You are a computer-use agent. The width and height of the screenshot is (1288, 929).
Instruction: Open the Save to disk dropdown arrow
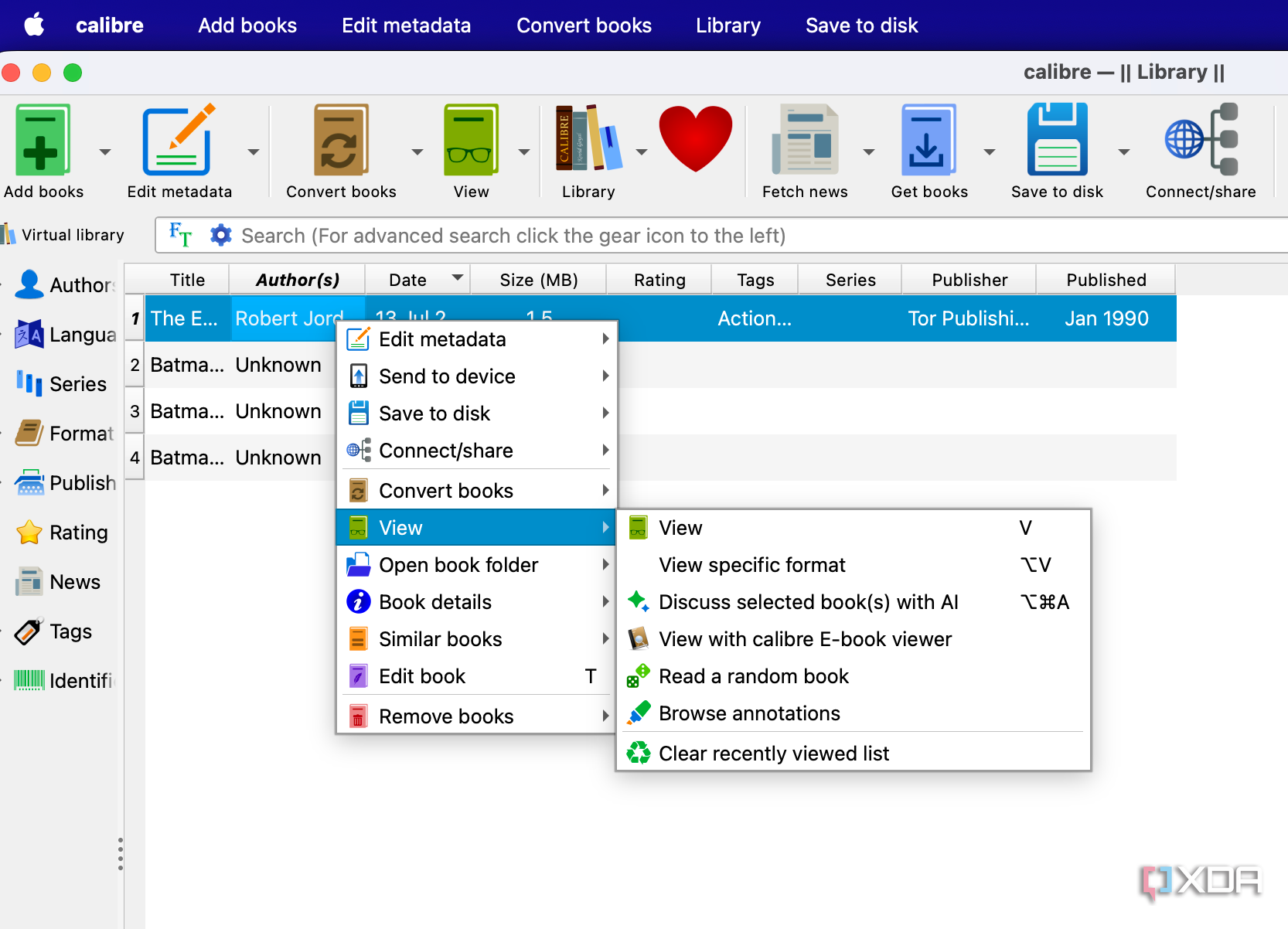[1124, 151]
